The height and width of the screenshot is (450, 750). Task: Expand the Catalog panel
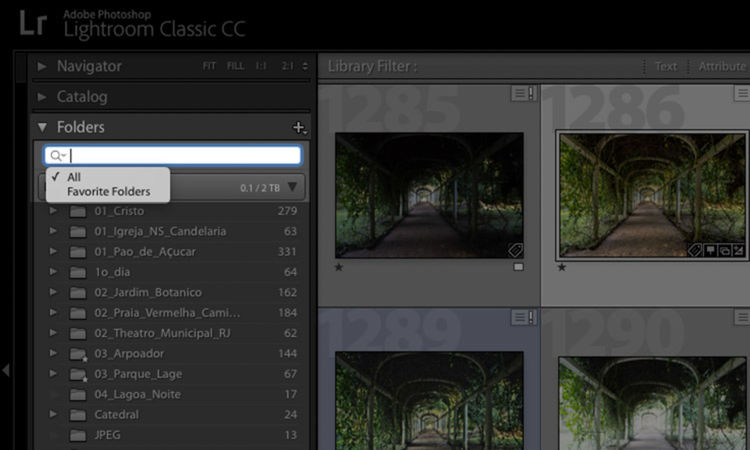(x=42, y=97)
